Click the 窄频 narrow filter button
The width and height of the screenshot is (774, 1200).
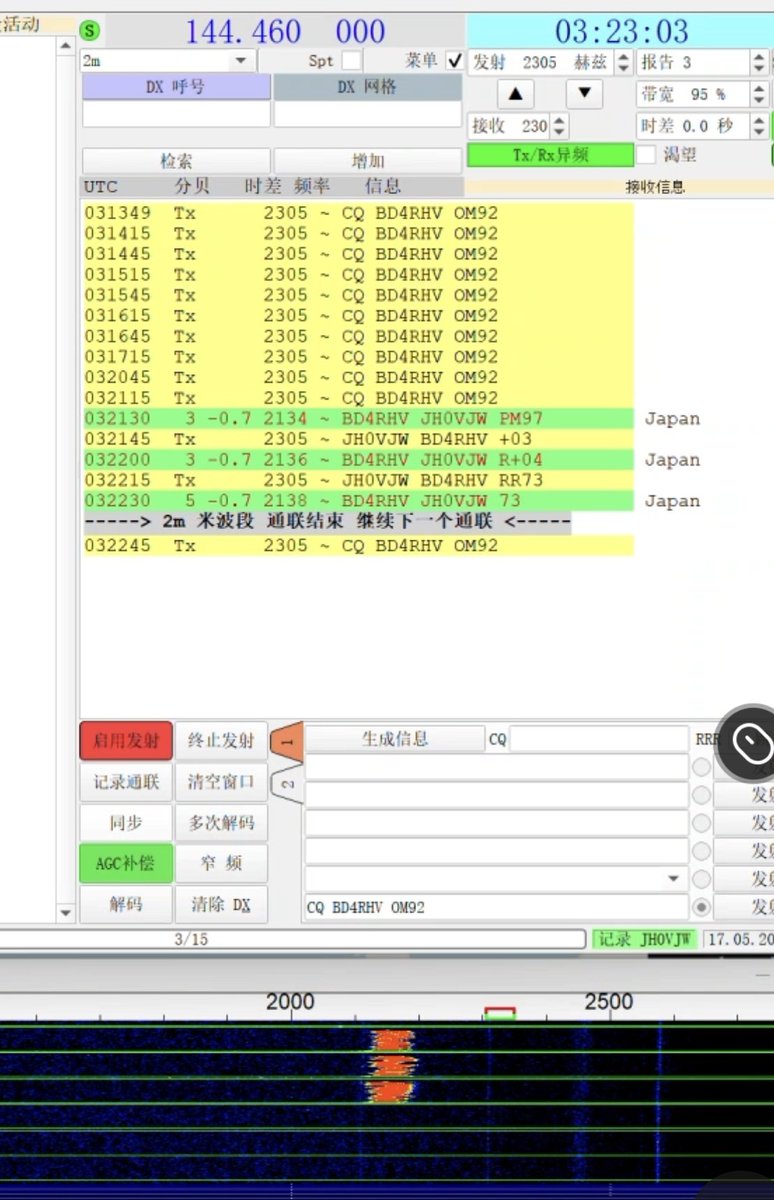click(221, 864)
